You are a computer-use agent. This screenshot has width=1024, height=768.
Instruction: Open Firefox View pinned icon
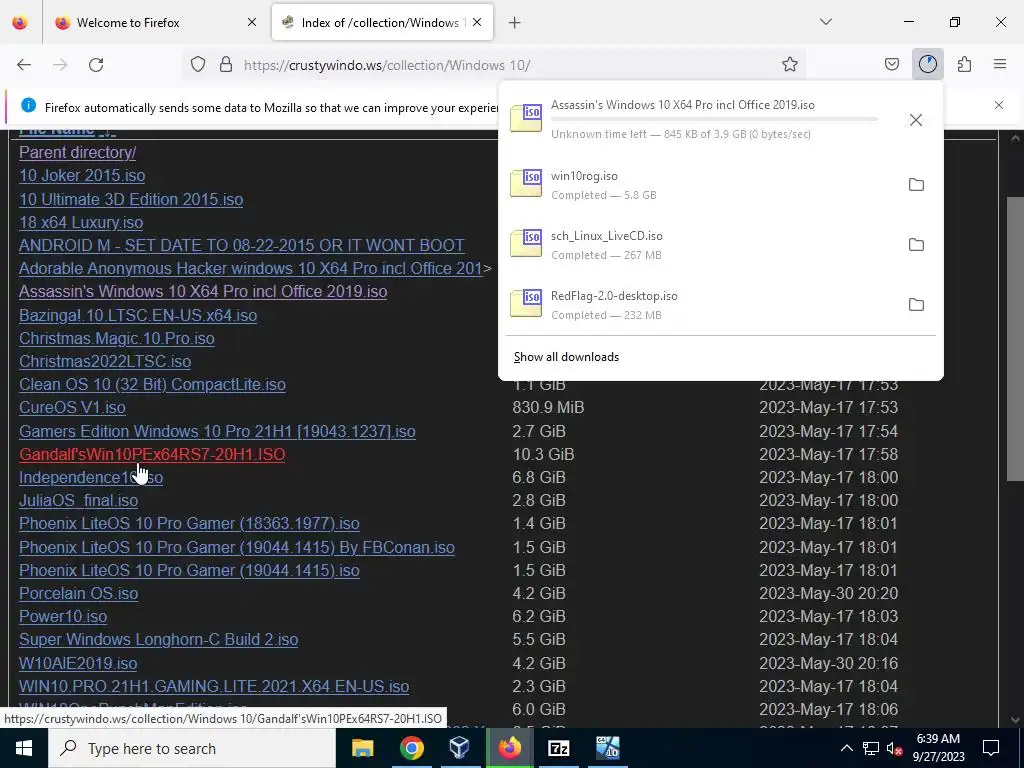20,23
